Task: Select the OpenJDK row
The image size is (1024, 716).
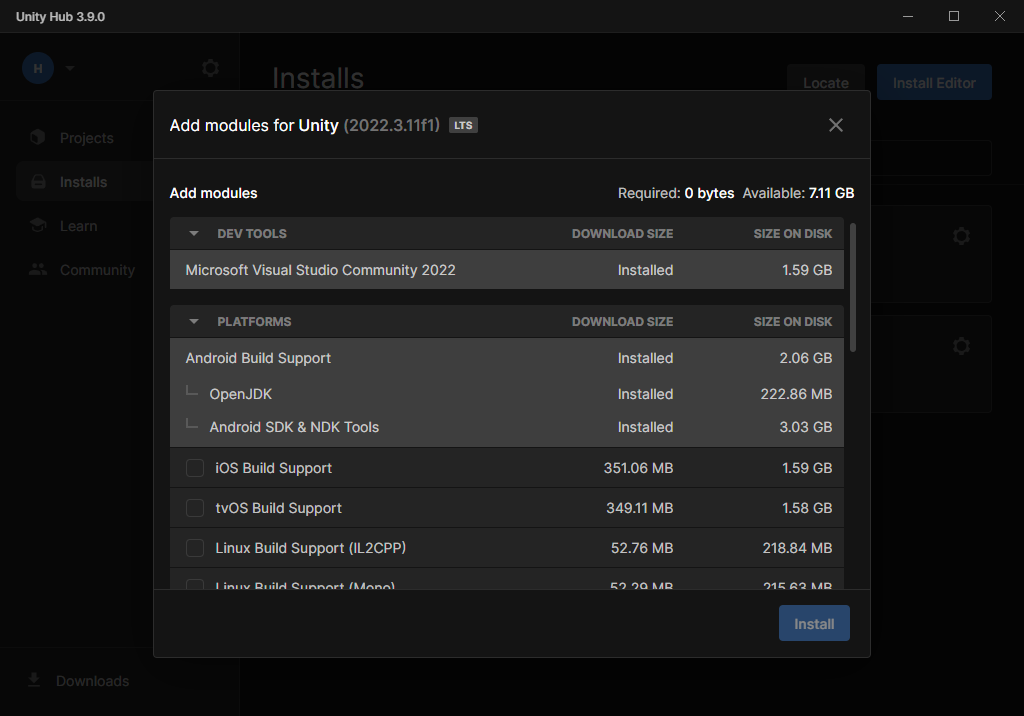Action: pyautogui.click(x=507, y=394)
